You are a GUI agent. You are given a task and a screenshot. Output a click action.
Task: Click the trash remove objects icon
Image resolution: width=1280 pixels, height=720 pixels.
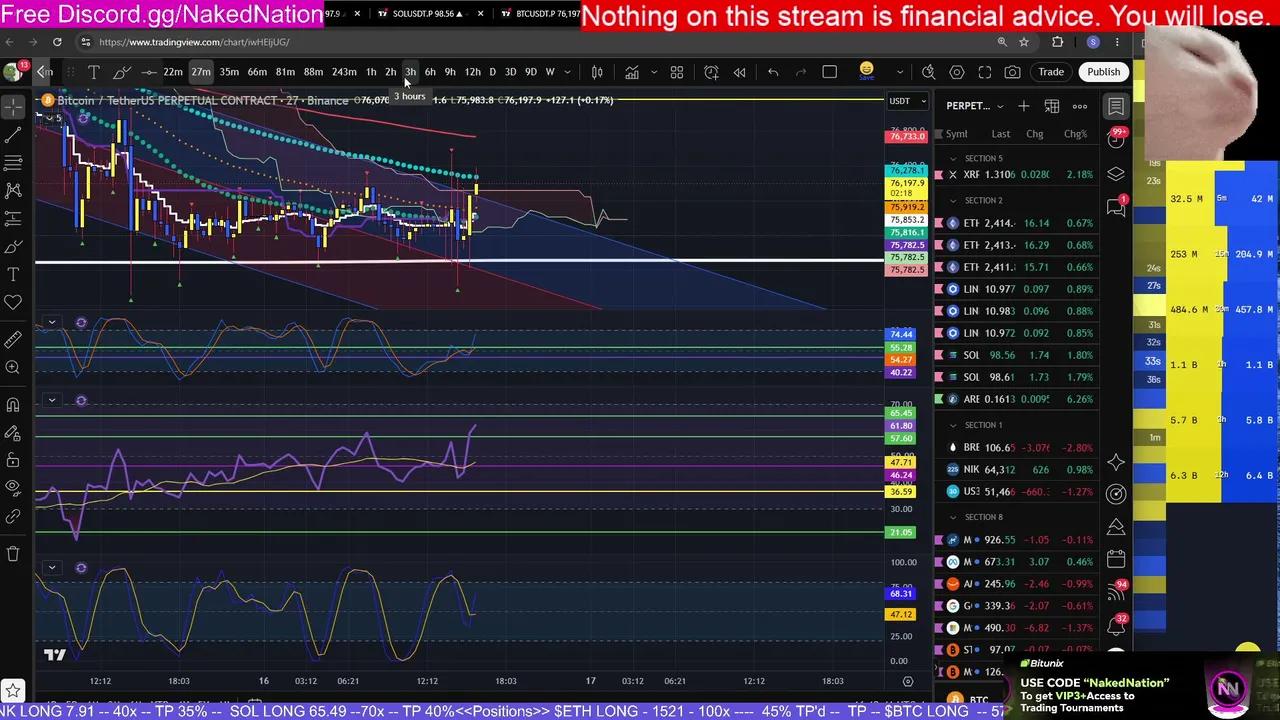click(13, 554)
